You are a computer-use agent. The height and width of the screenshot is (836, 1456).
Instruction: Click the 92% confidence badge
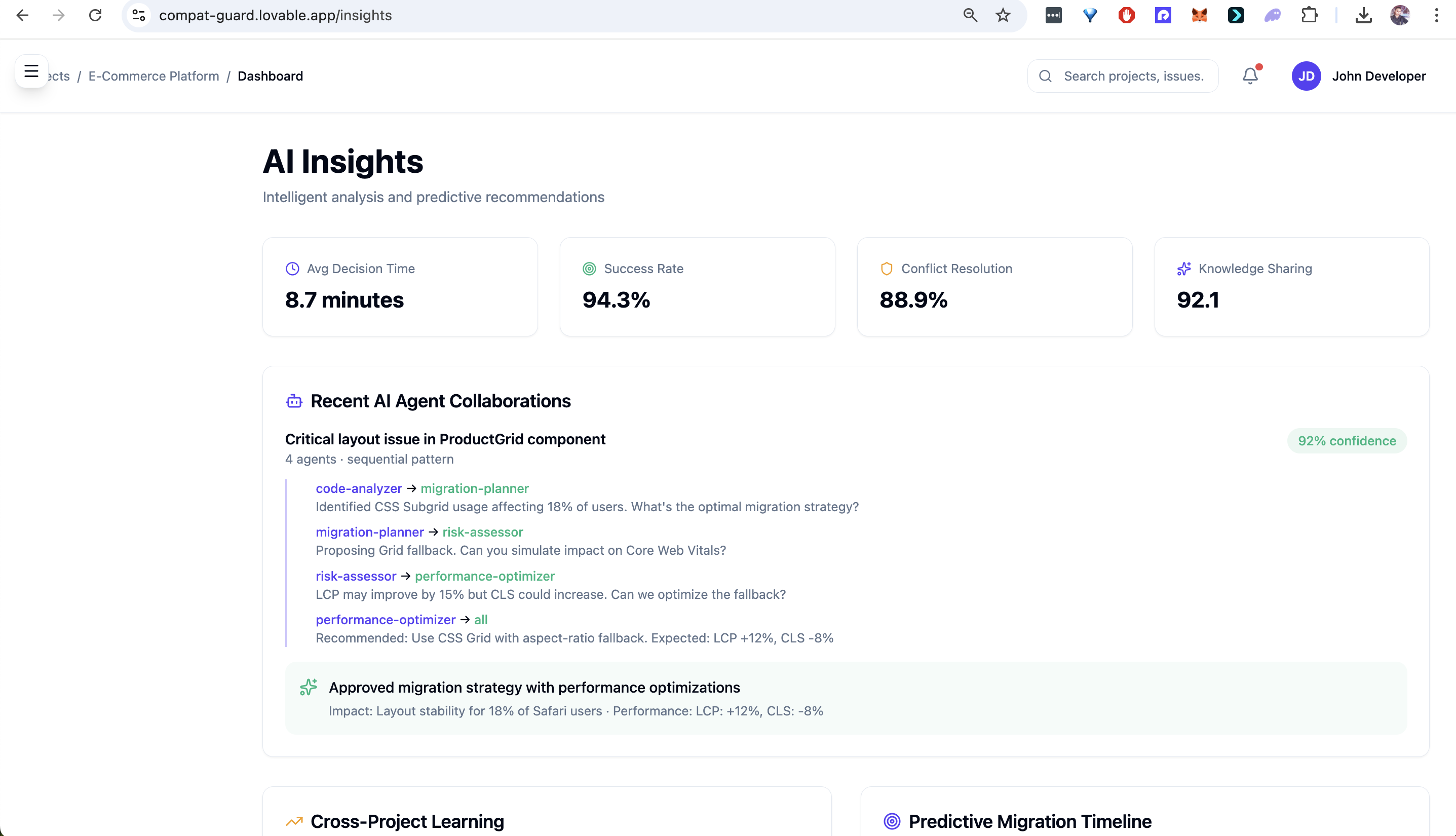tap(1347, 441)
